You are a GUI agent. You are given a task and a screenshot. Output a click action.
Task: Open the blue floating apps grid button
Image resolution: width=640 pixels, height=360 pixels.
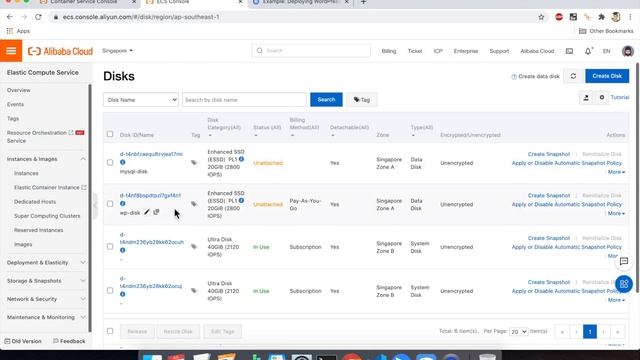tap(624, 284)
